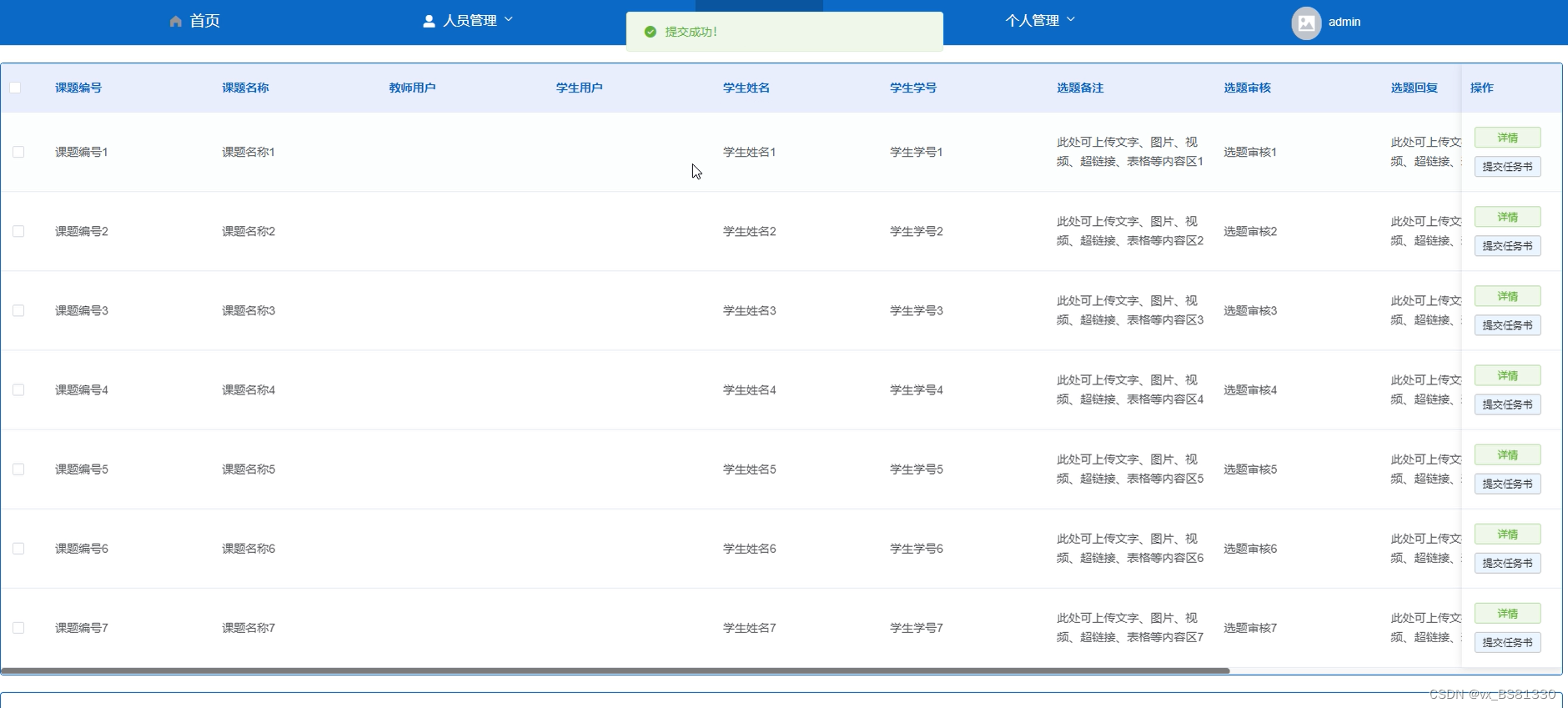This screenshot has height=708, width=1568.
Task: Click the cell 选题审核1
Action: click(x=1250, y=152)
